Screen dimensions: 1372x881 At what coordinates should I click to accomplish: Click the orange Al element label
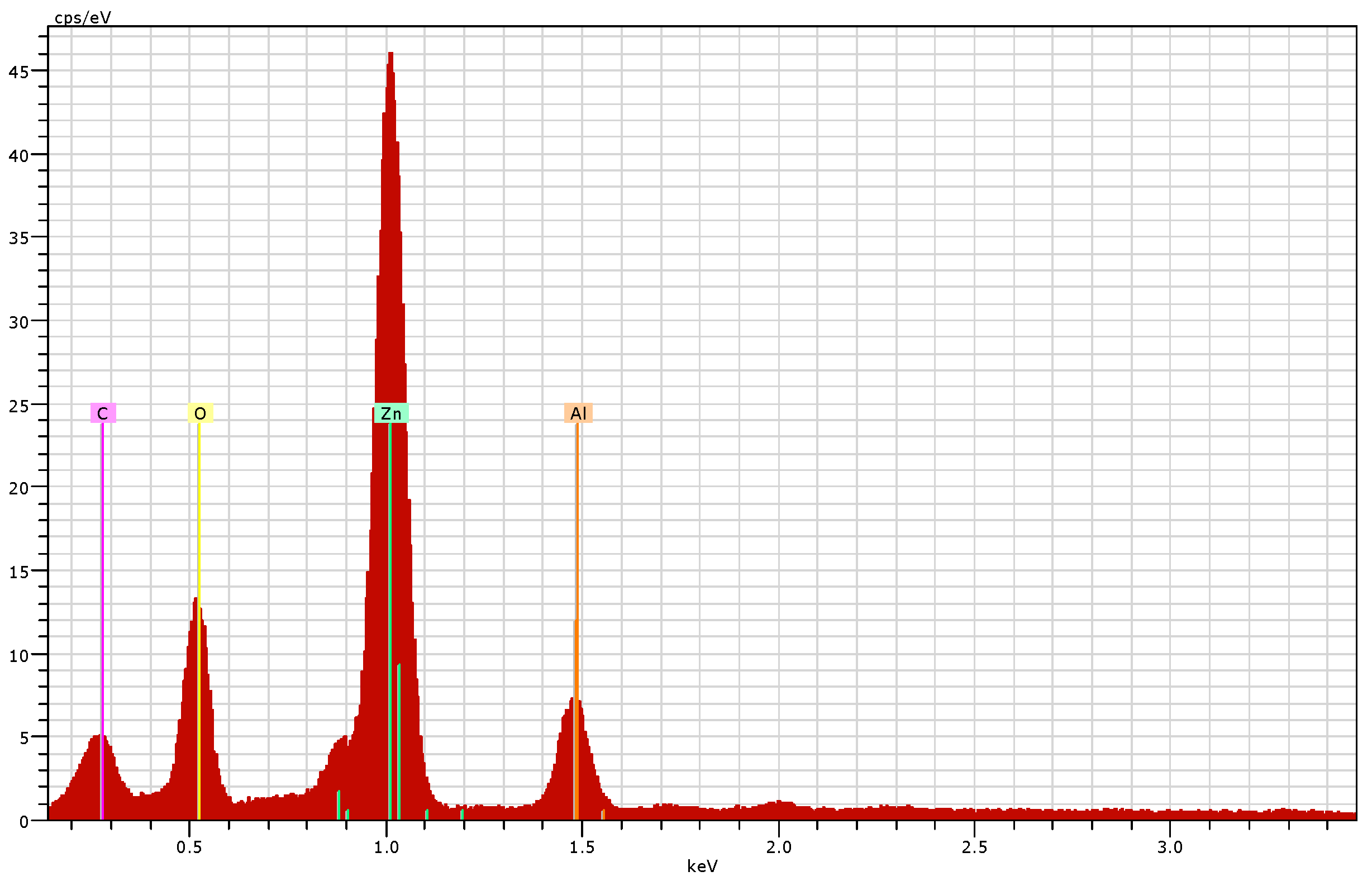click(x=578, y=413)
